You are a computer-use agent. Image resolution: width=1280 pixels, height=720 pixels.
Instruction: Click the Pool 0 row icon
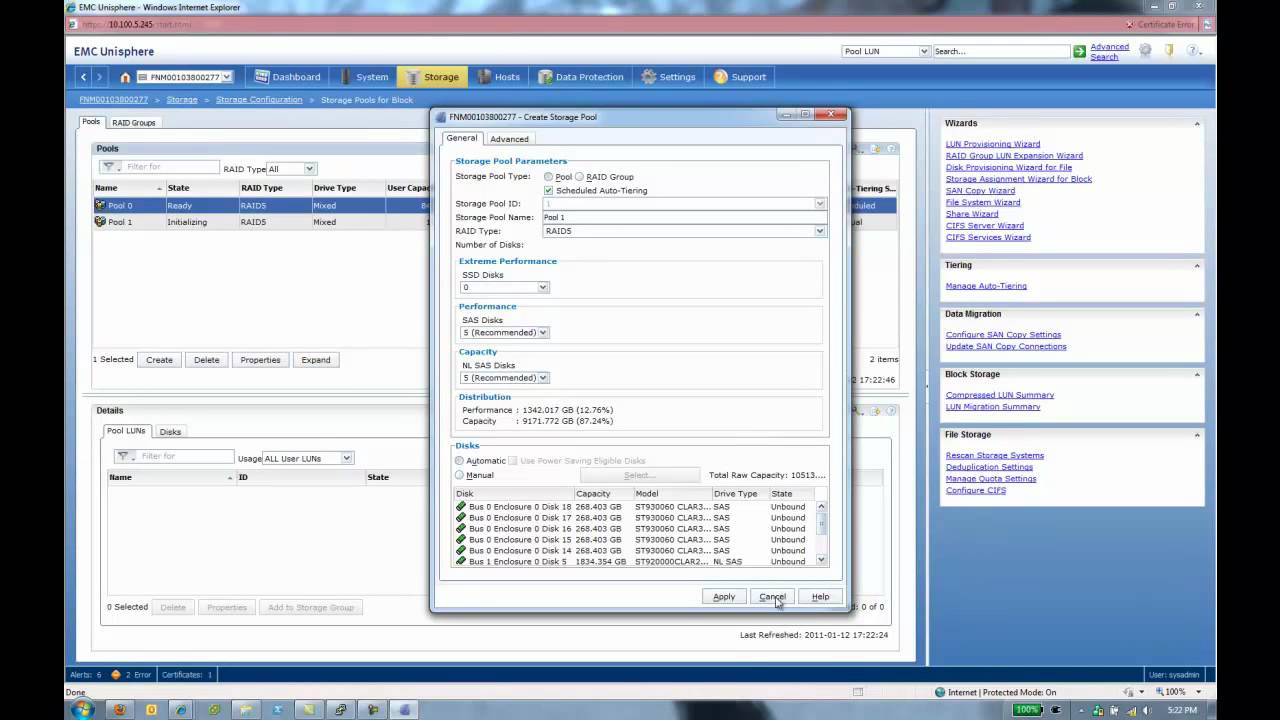[100, 205]
